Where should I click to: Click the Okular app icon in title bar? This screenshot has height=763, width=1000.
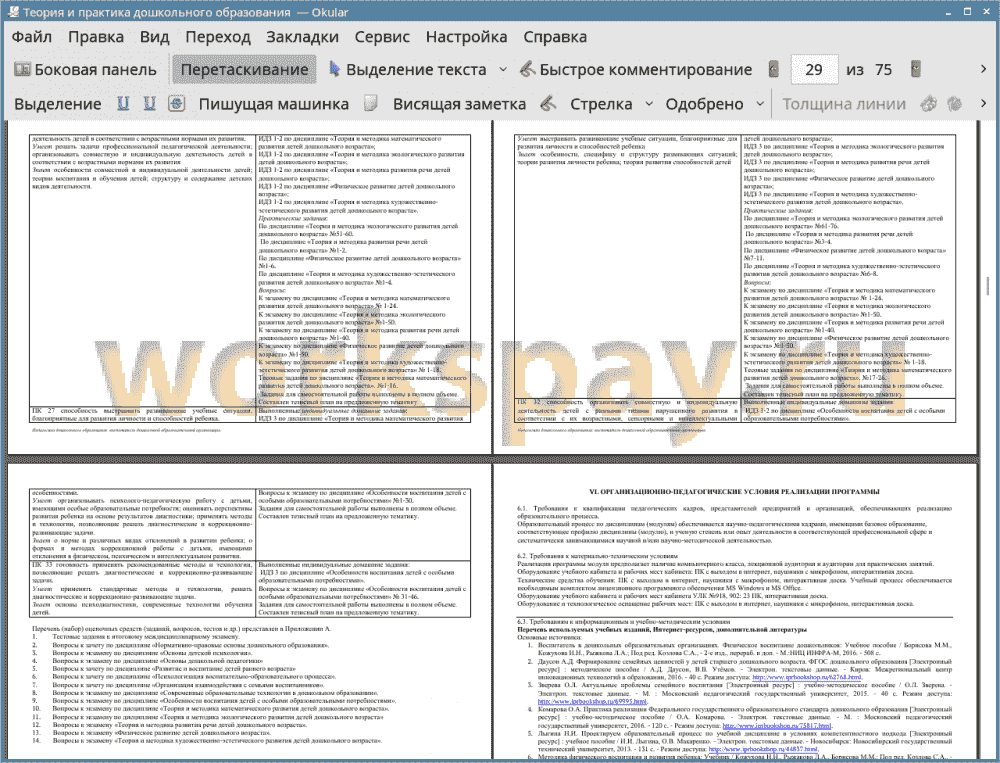(11, 12)
